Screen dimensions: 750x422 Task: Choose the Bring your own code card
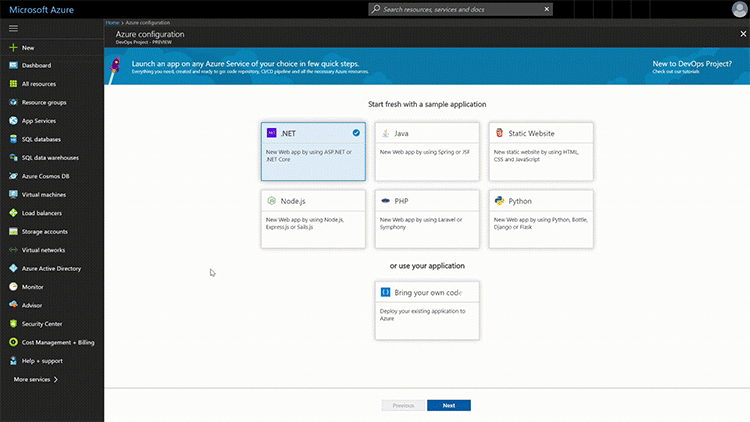click(427, 311)
